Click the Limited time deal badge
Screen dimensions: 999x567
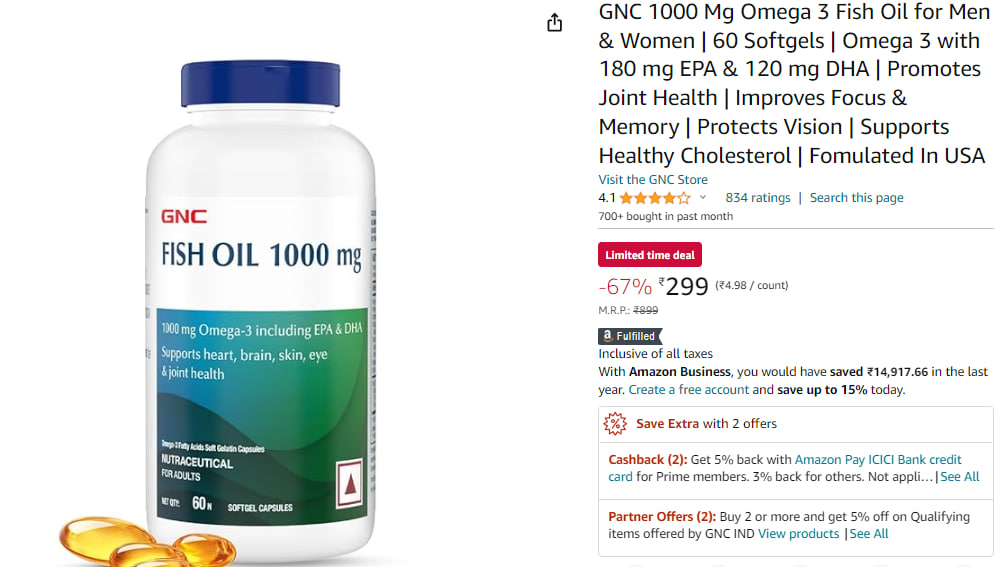(649, 255)
